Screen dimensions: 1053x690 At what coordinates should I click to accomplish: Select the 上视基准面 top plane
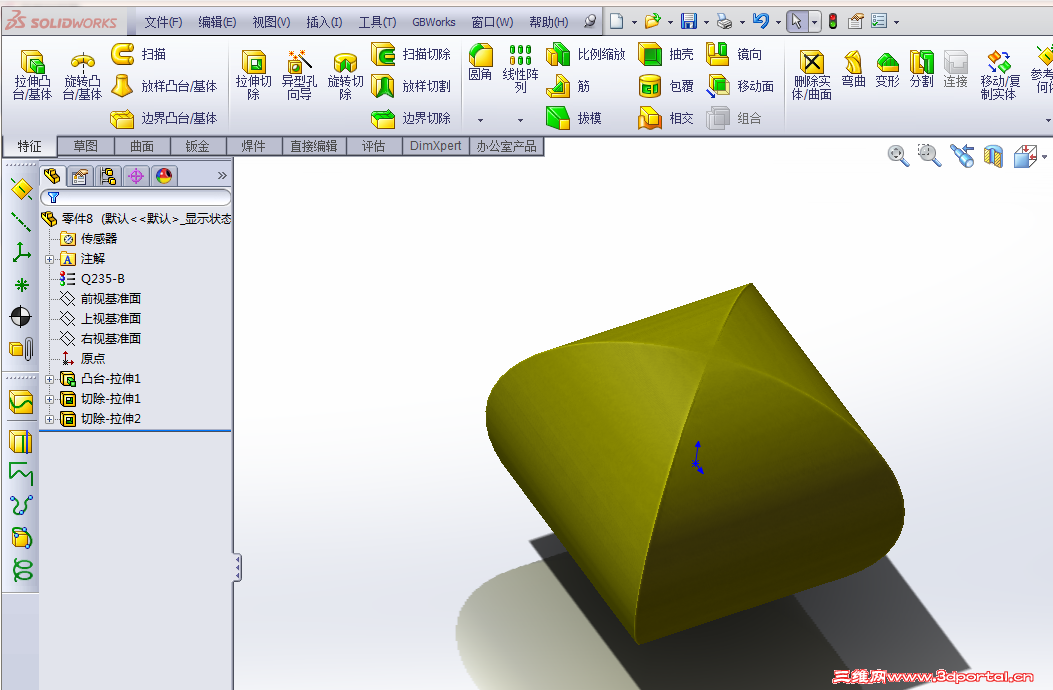[x=111, y=318]
